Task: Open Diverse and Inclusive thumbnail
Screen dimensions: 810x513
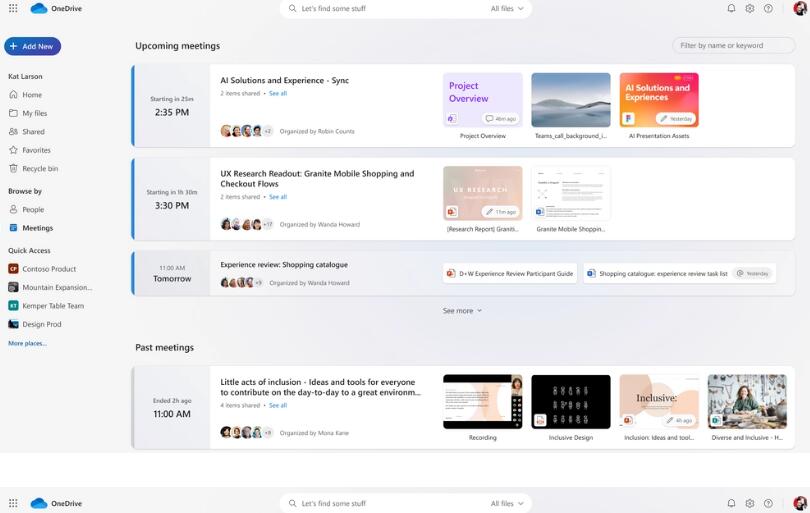Action: [747, 402]
